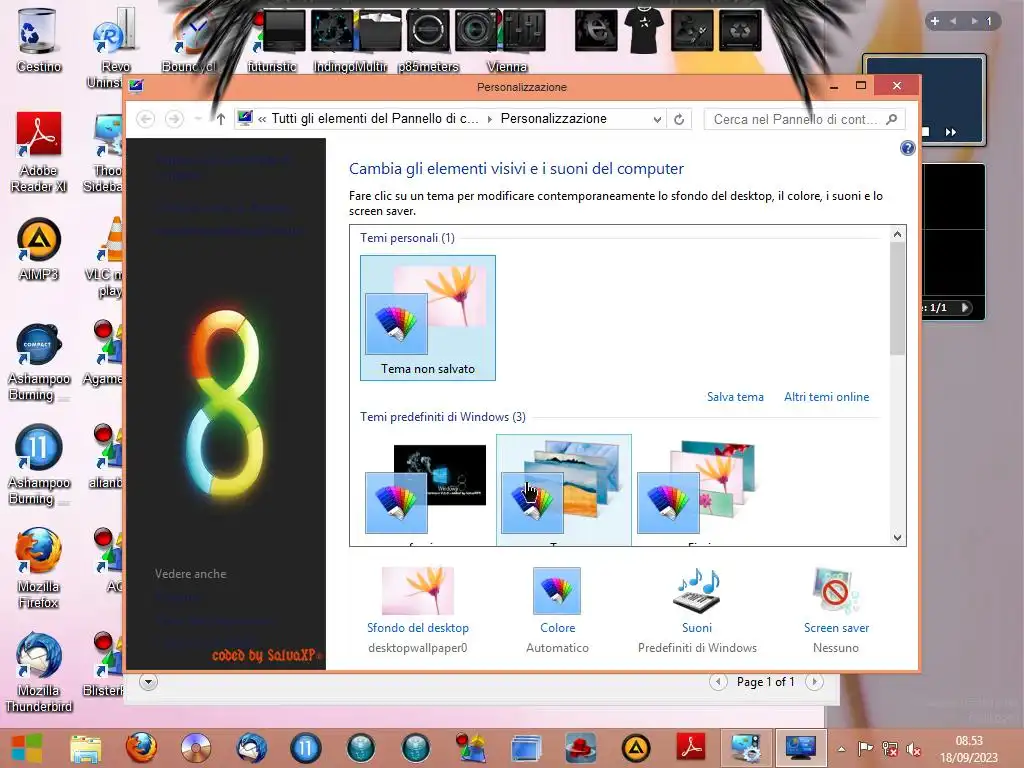This screenshot has height=768, width=1024.
Task: Click the round down-arrow below the sidebar
Action: [148, 682]
